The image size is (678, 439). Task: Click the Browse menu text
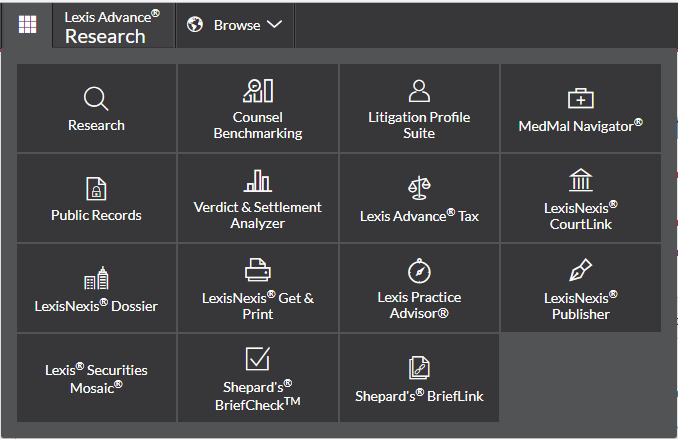tap(237, 25)
